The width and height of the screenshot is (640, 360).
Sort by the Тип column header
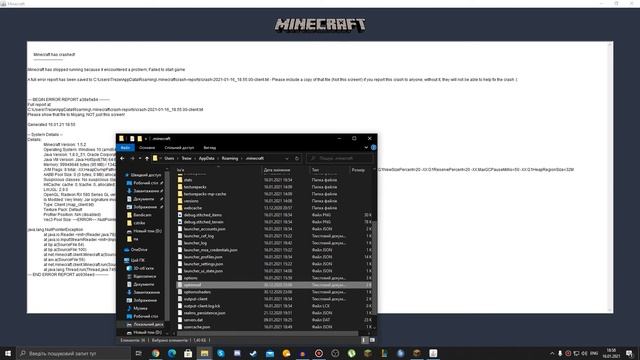tap(329, 170)
